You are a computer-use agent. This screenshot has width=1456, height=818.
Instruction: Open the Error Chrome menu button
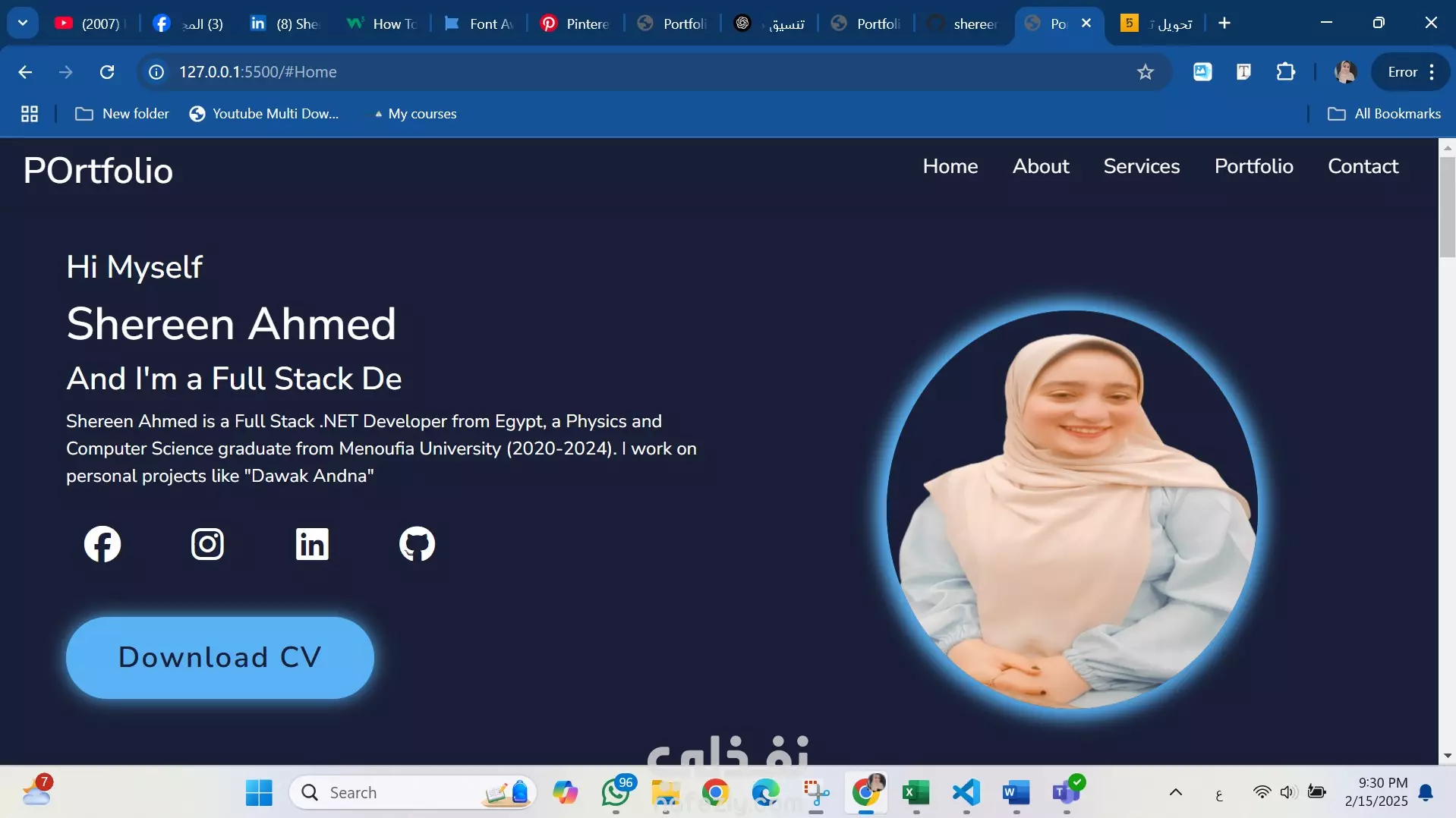(x=1411, y=72)
